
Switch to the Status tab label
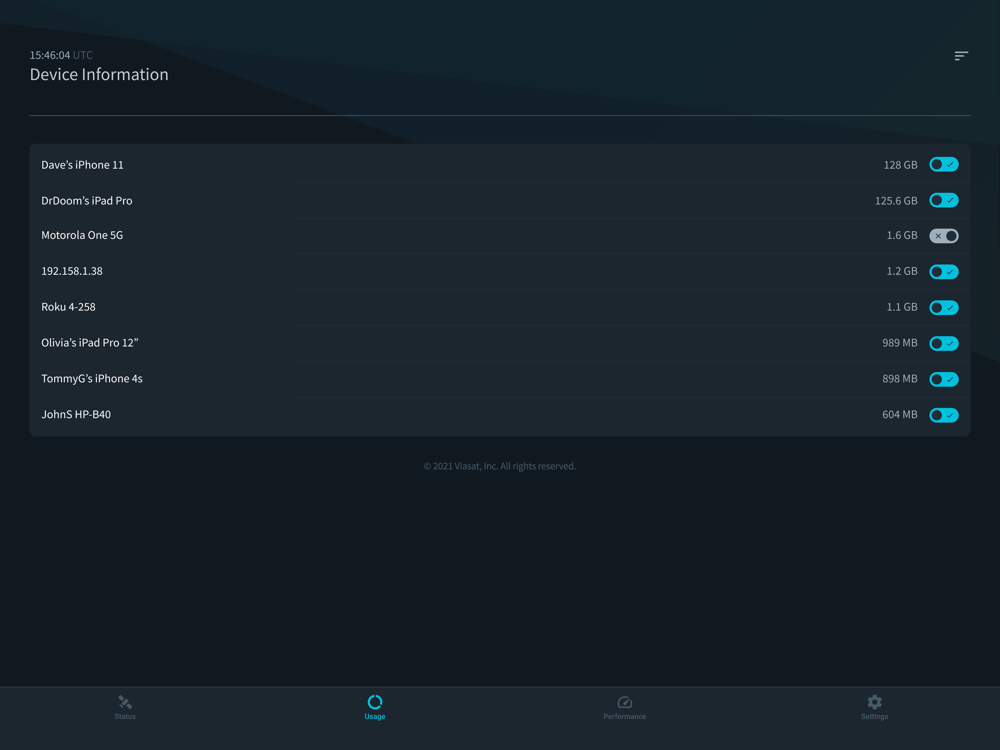[125, 717]
